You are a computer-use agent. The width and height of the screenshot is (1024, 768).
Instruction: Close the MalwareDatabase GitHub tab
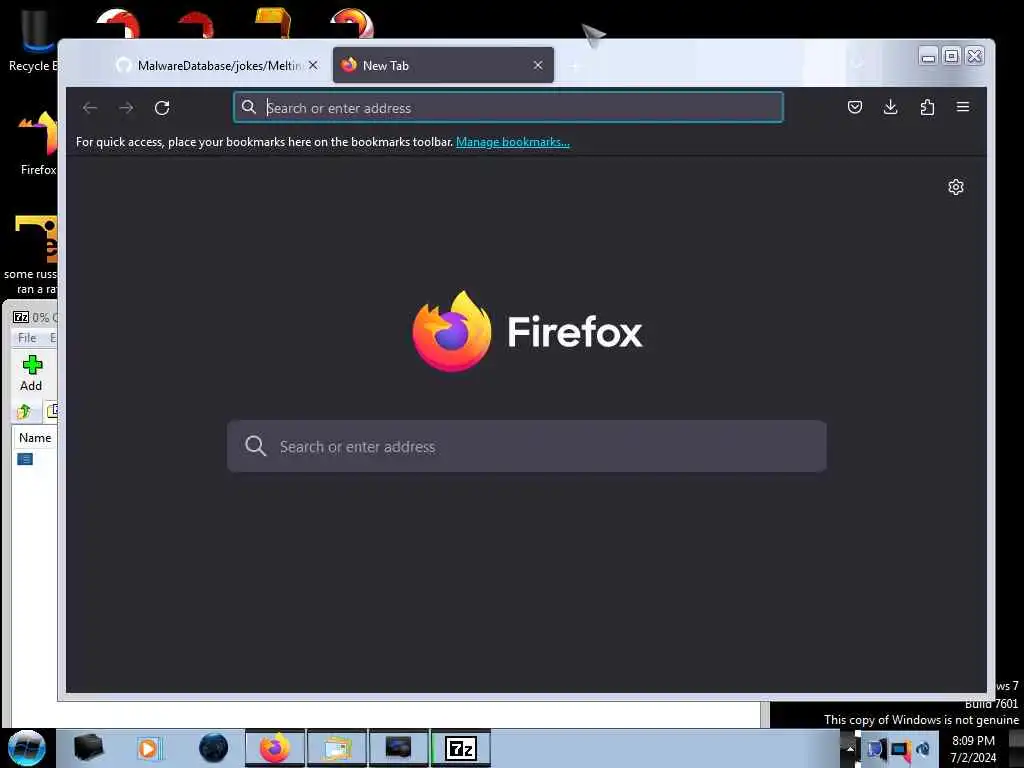tap(313, 65)
